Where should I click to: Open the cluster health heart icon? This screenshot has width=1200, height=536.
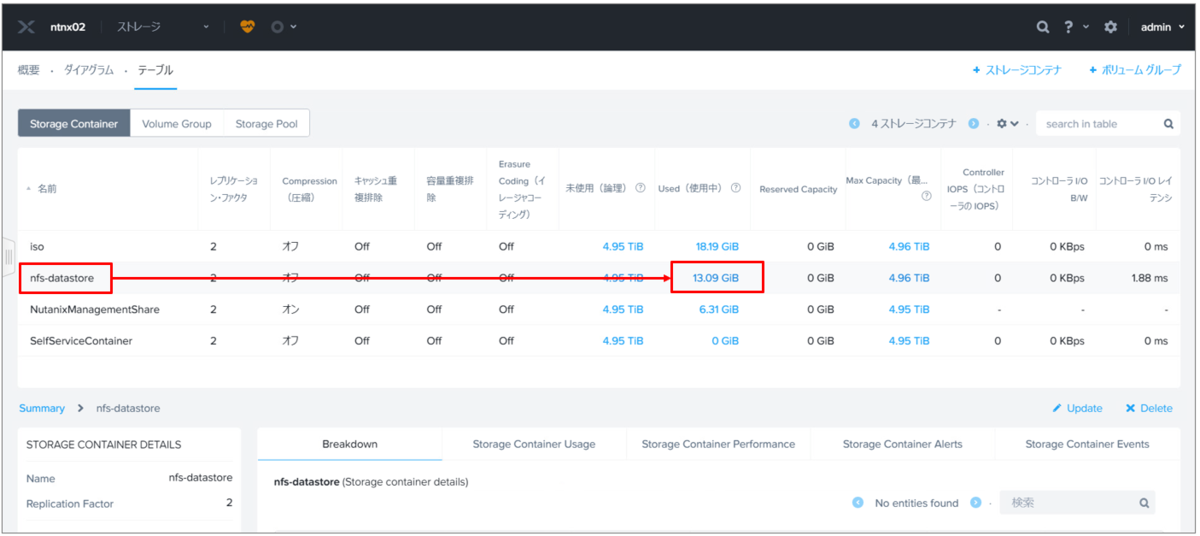[248, 27]
